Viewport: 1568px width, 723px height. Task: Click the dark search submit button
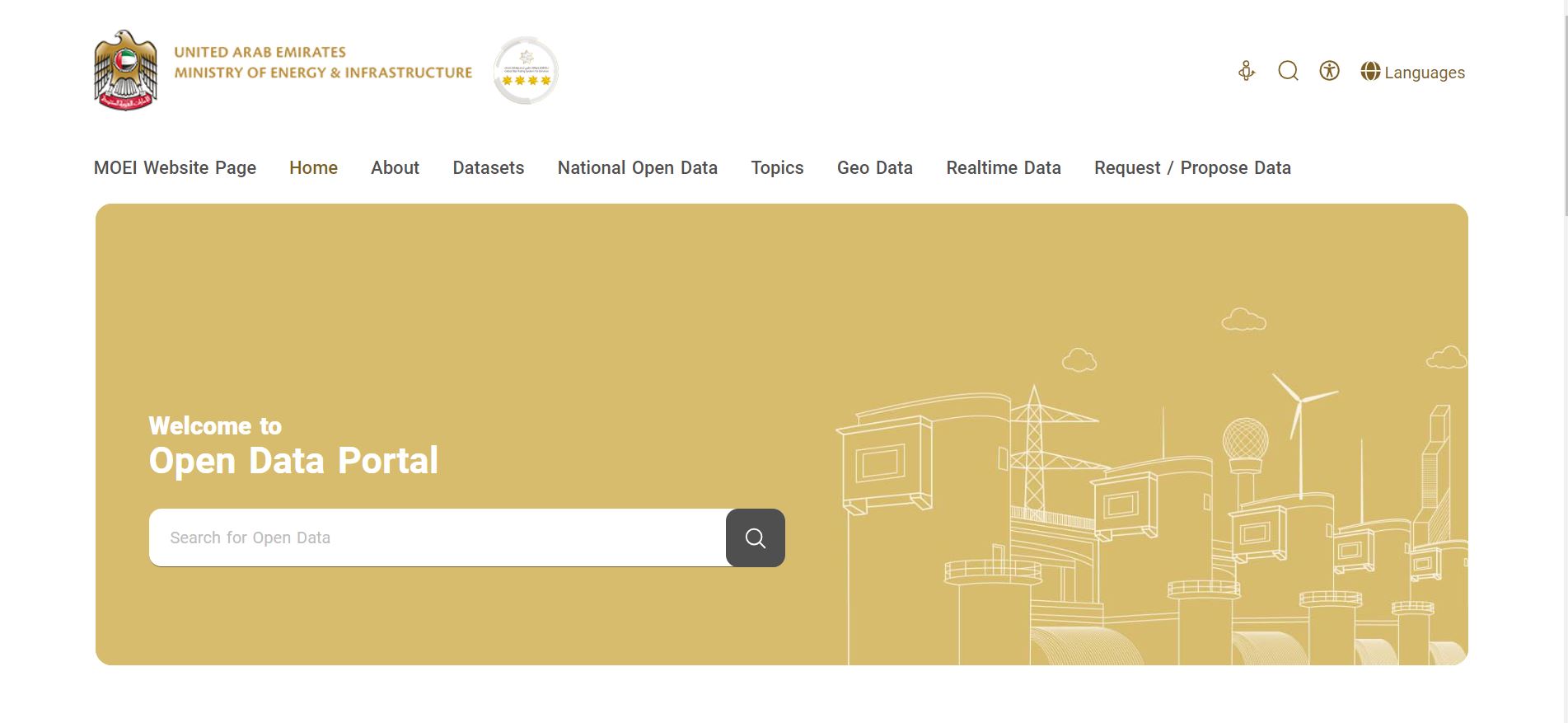coord(756,538)
